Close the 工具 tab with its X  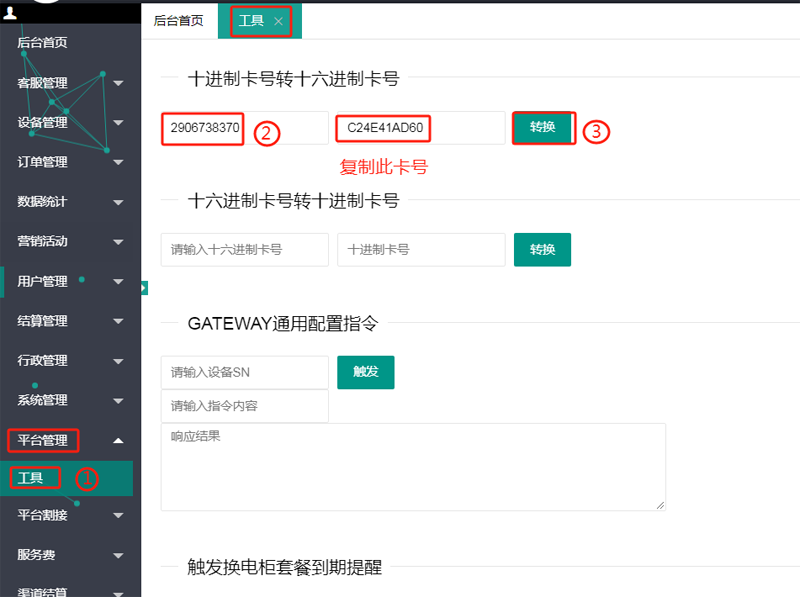coord(278,21)
